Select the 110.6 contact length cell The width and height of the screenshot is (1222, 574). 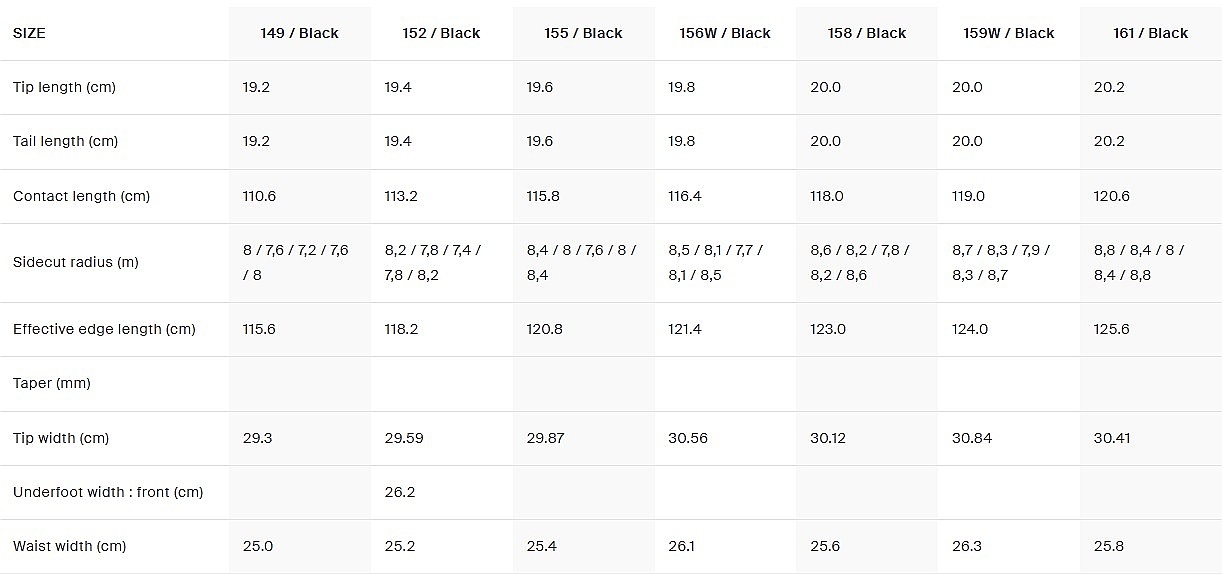point(259,196)
